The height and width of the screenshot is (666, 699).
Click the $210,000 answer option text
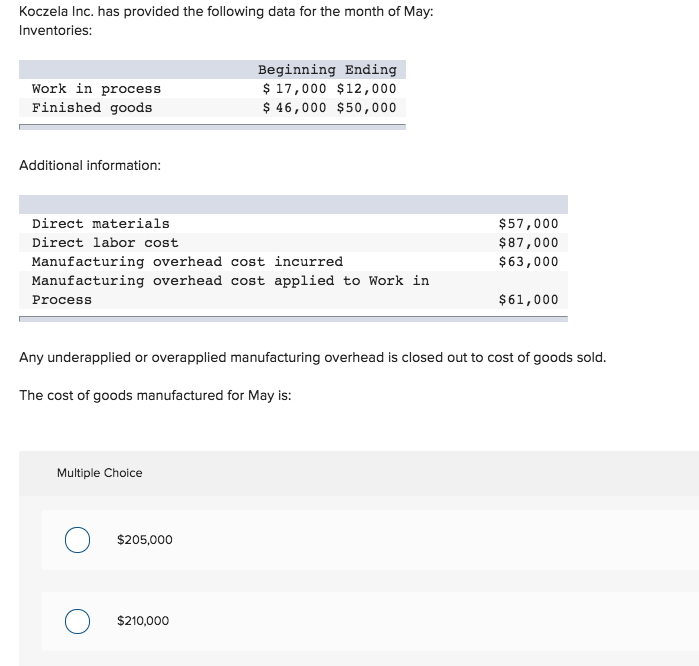pyautogui.click(x=143, y=621)
